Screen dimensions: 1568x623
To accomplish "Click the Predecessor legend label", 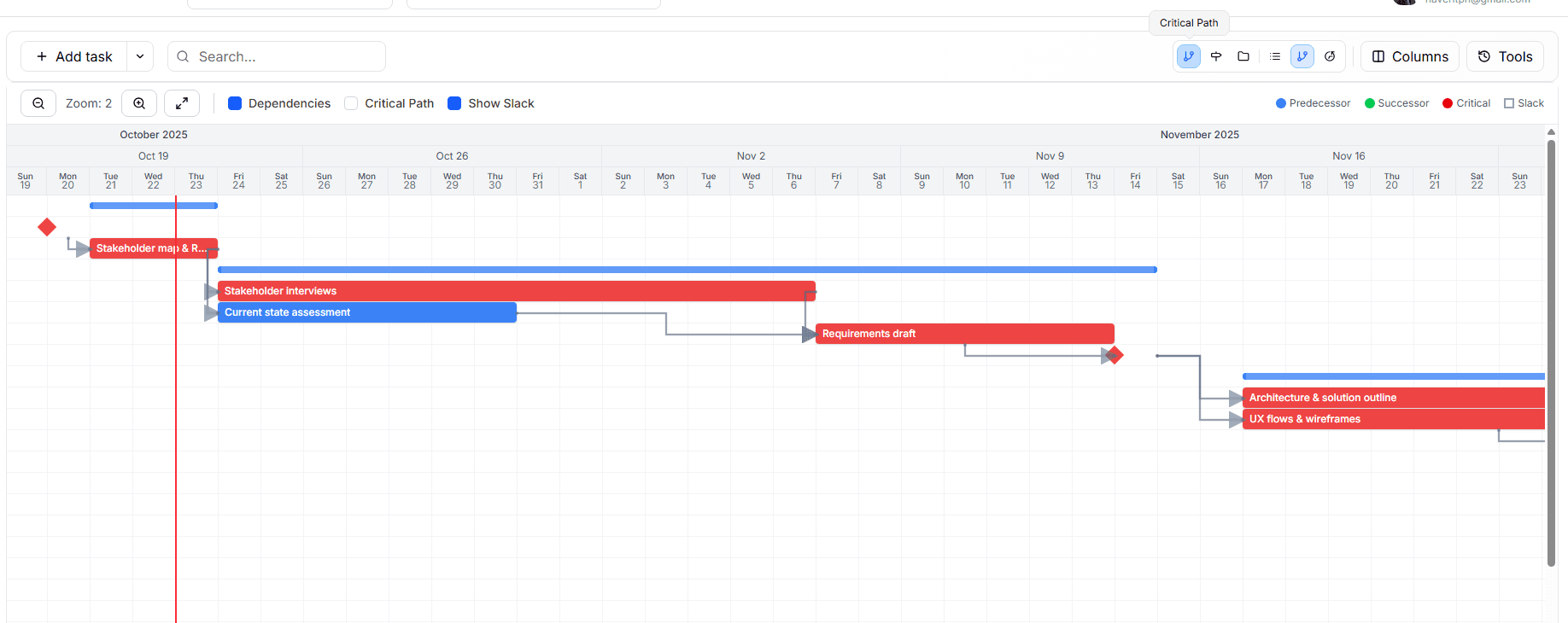I will [1319, 103].
